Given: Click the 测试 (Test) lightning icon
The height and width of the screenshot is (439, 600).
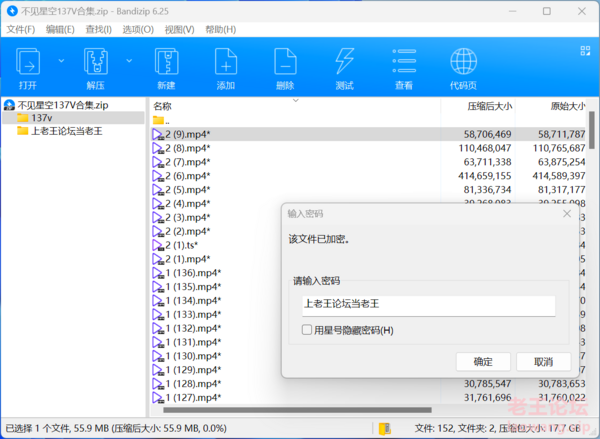Looking at the screenshot, I should click(344, 61).
